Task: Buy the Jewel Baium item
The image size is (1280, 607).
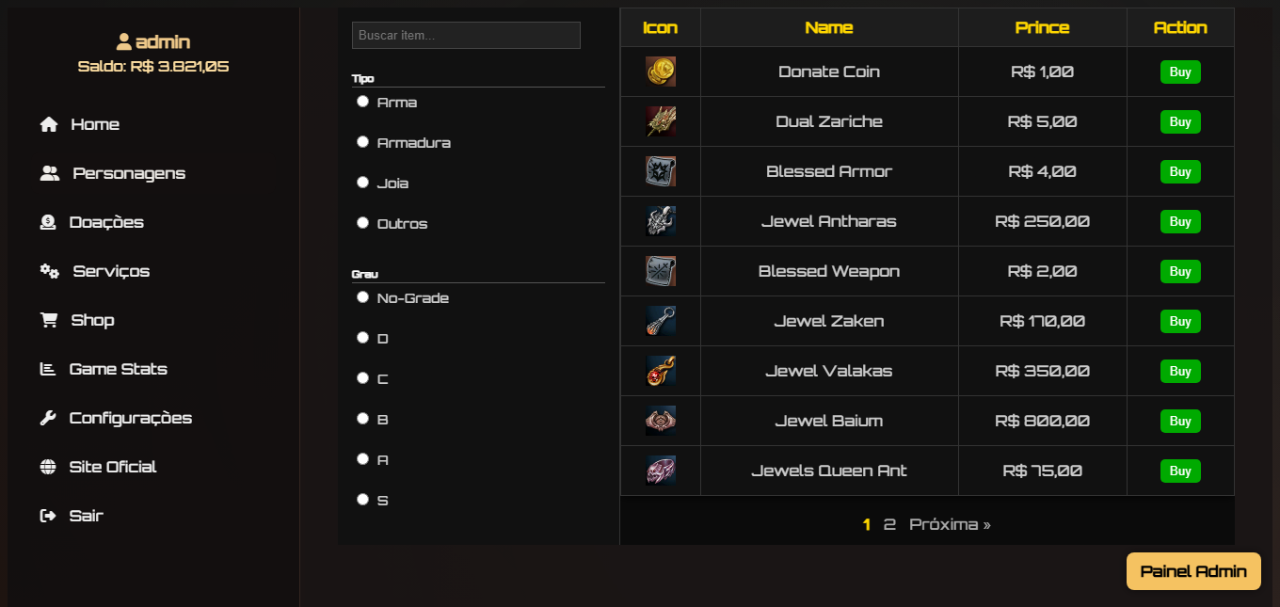Action: [x=1180, y=421]
